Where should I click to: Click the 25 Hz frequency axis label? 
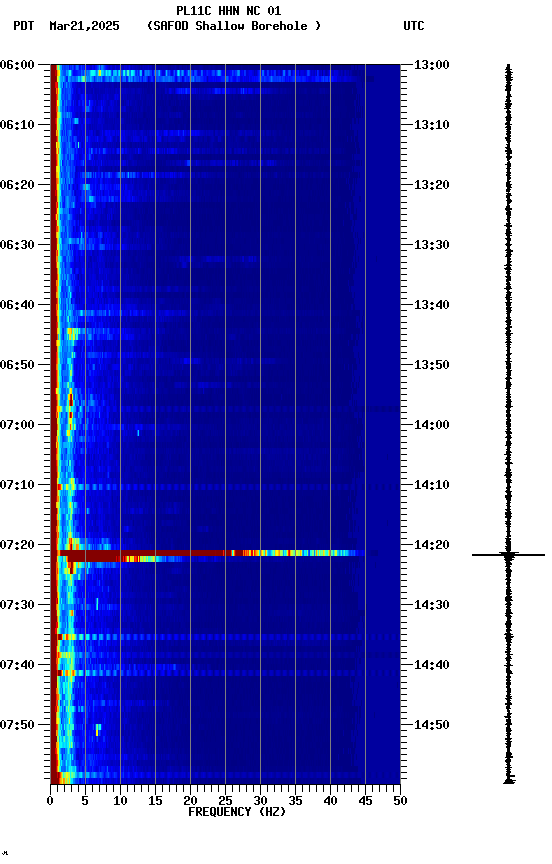pyautogui.click(x=225, y=801)
